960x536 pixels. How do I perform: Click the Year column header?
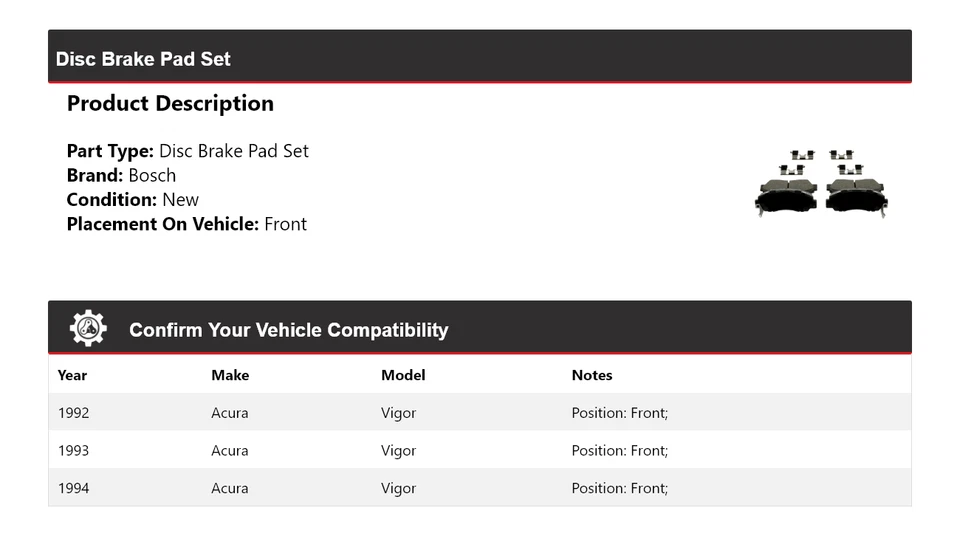click(72, 375)
